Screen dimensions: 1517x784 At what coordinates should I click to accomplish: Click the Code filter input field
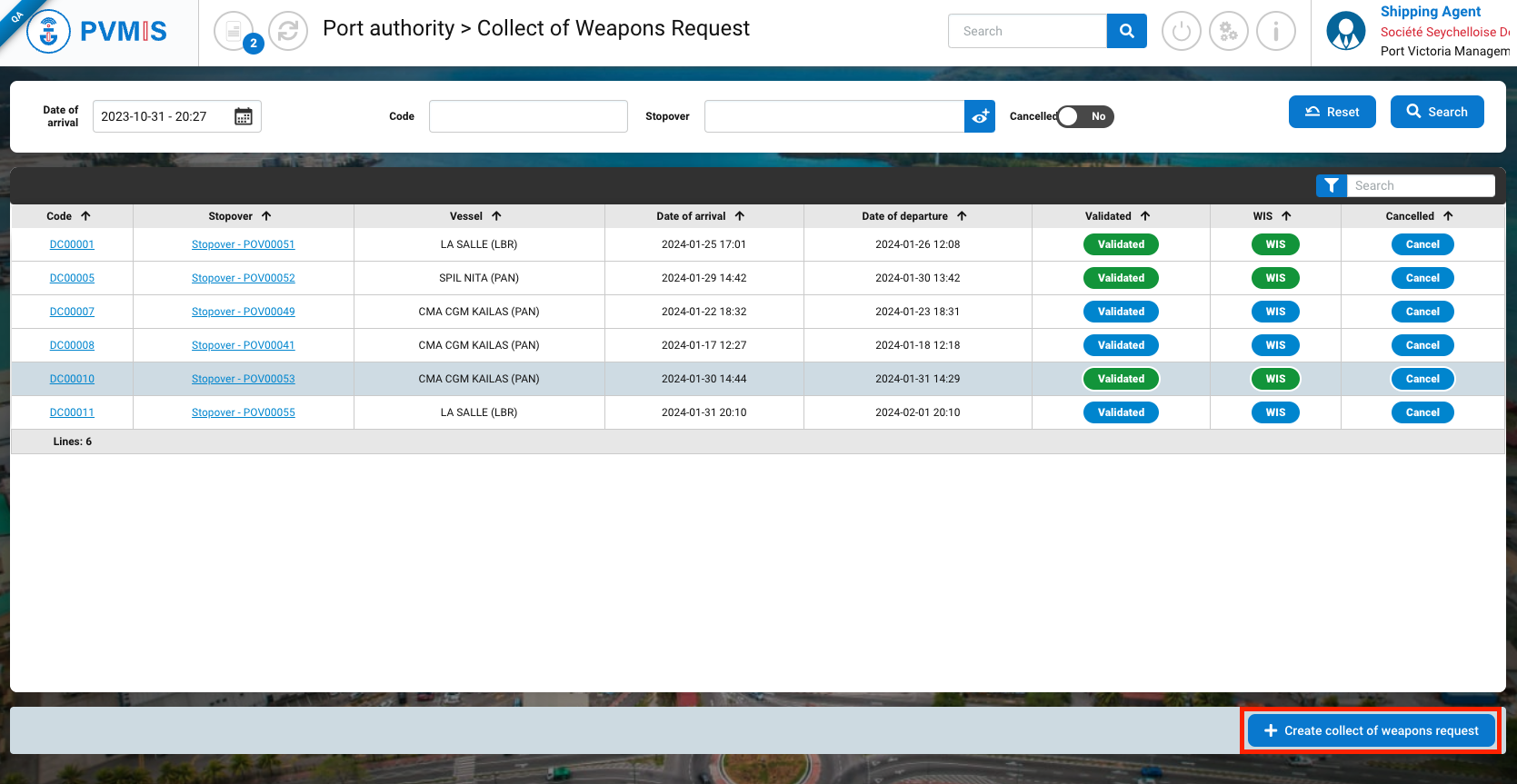528,116
